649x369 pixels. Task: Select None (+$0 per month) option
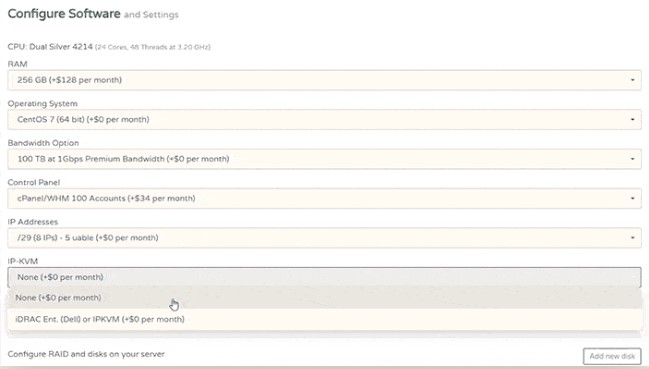tap(324, 298)
